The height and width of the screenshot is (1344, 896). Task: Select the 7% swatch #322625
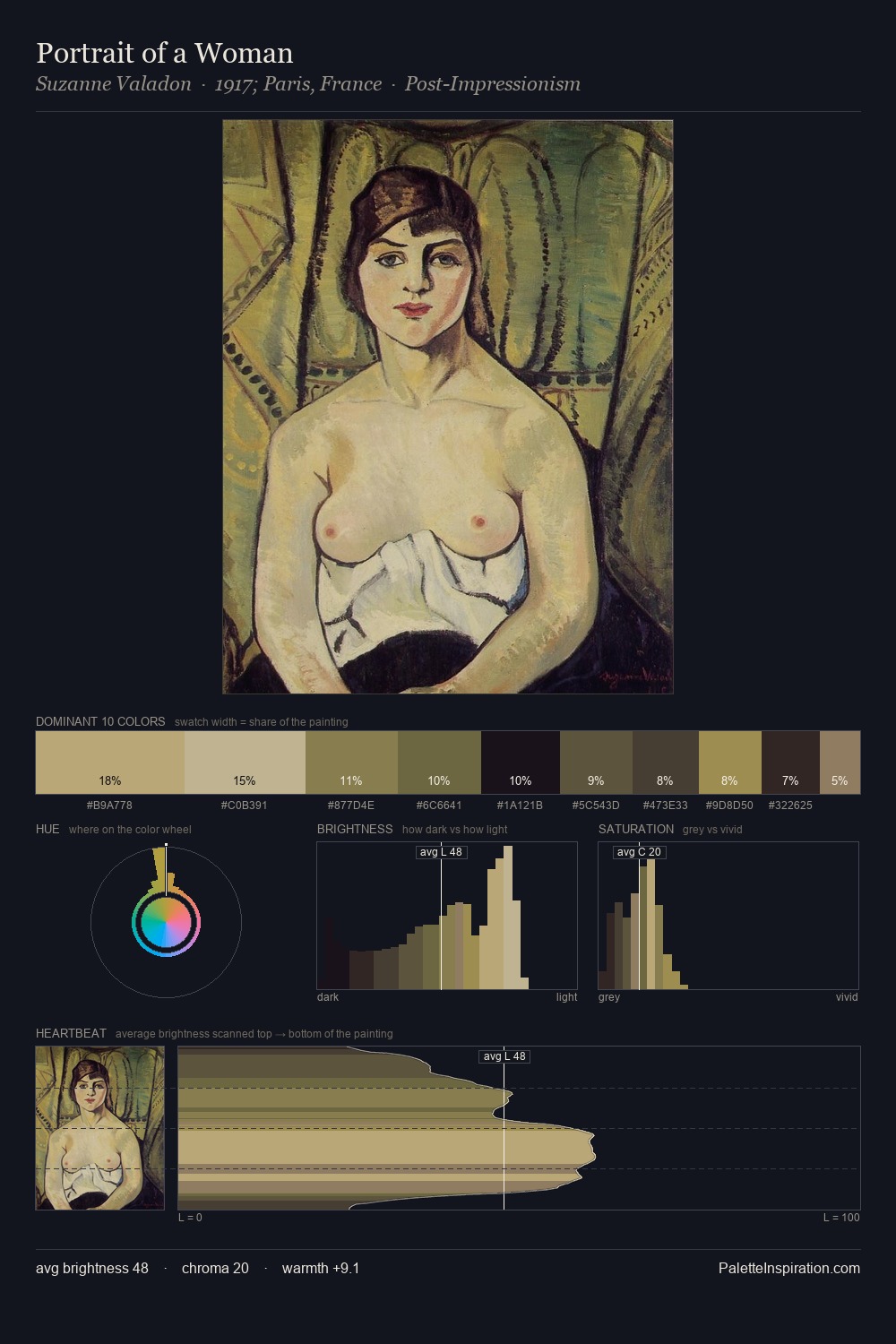(790, 762)
